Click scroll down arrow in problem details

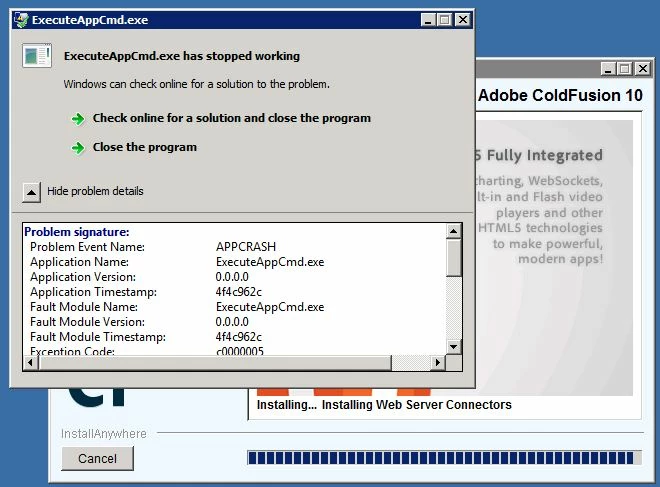click(x=453, y=347)
